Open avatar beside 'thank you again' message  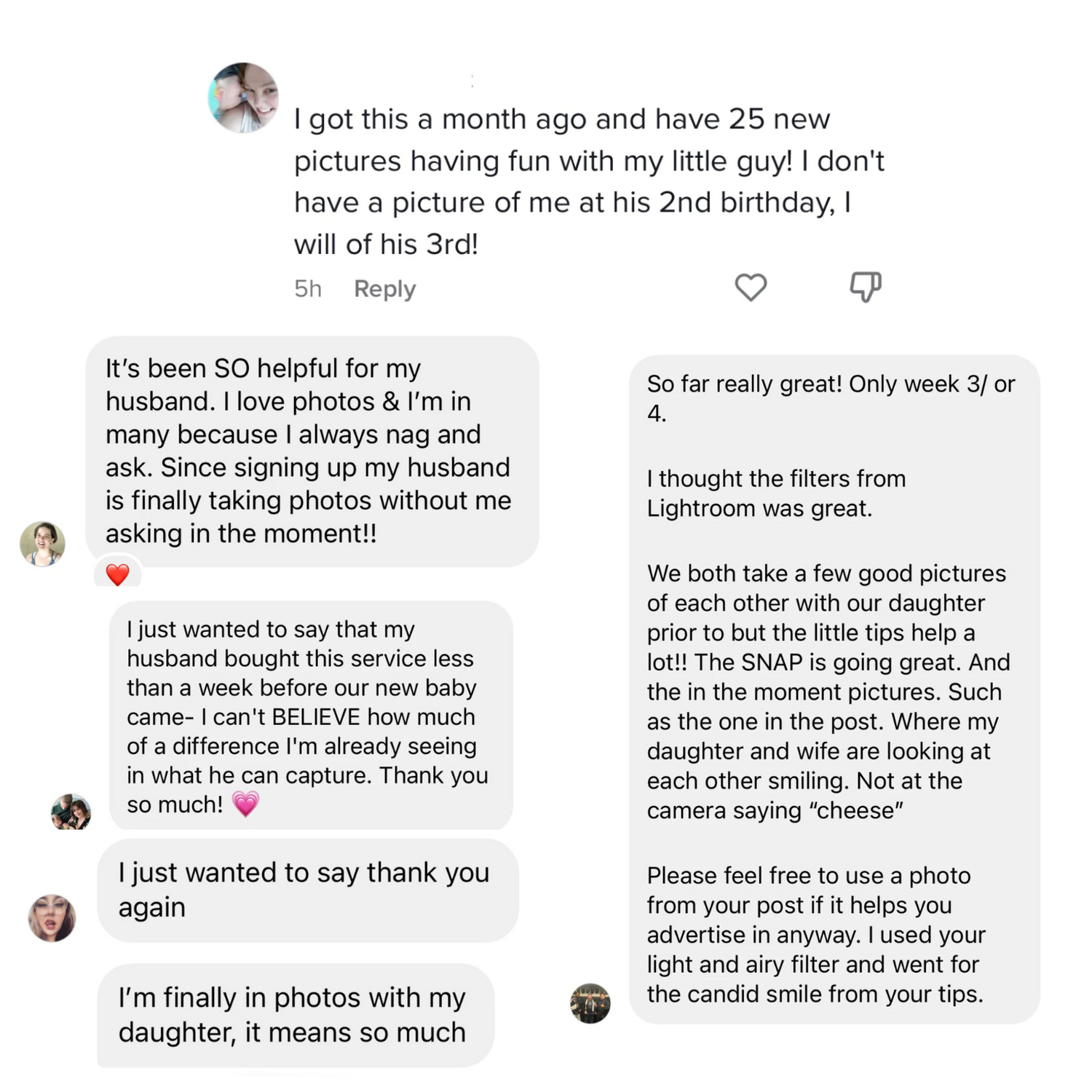(x=52, y=918)
